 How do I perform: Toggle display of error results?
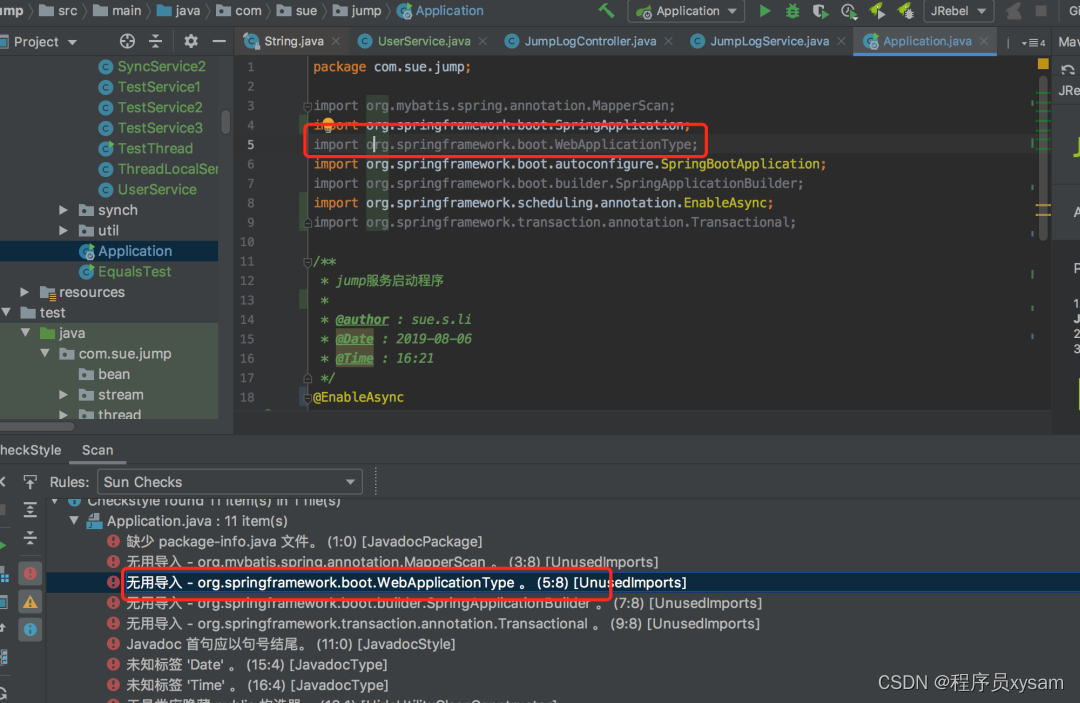pyautogui.click(x=30, y=573)
